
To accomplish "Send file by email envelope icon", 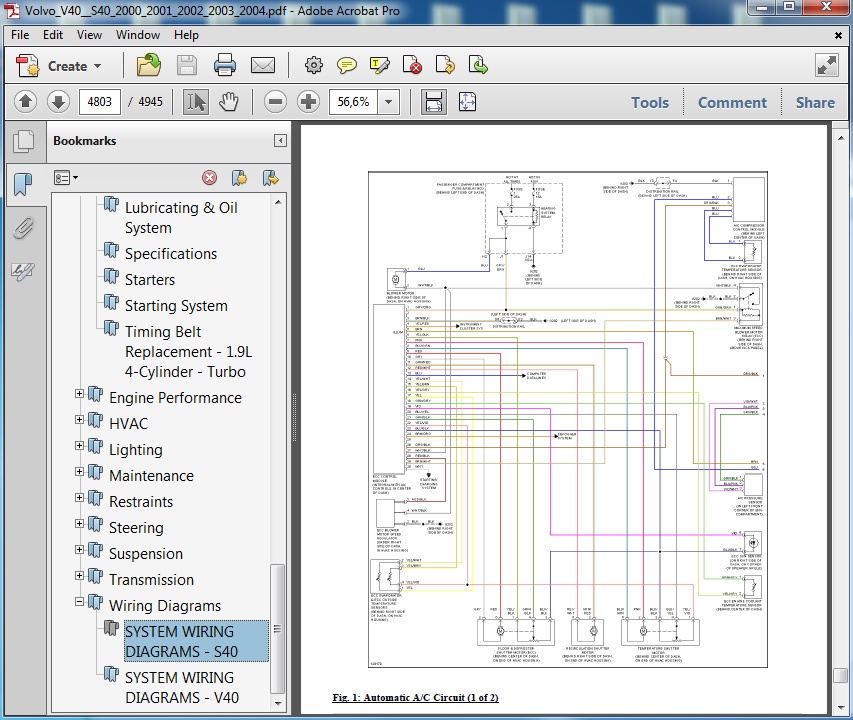I will point(263,66).
